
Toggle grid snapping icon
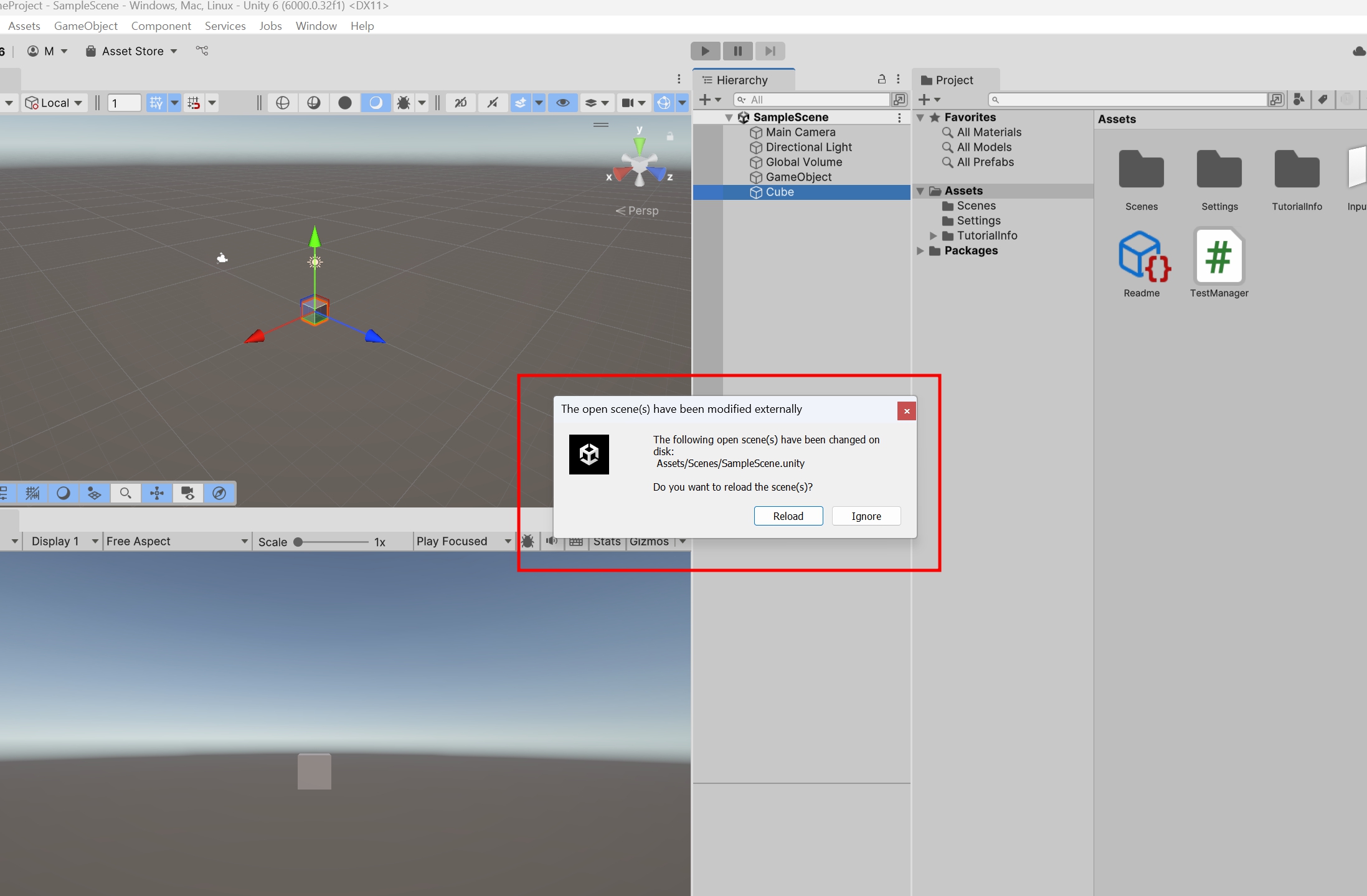[x=194, y=103]
